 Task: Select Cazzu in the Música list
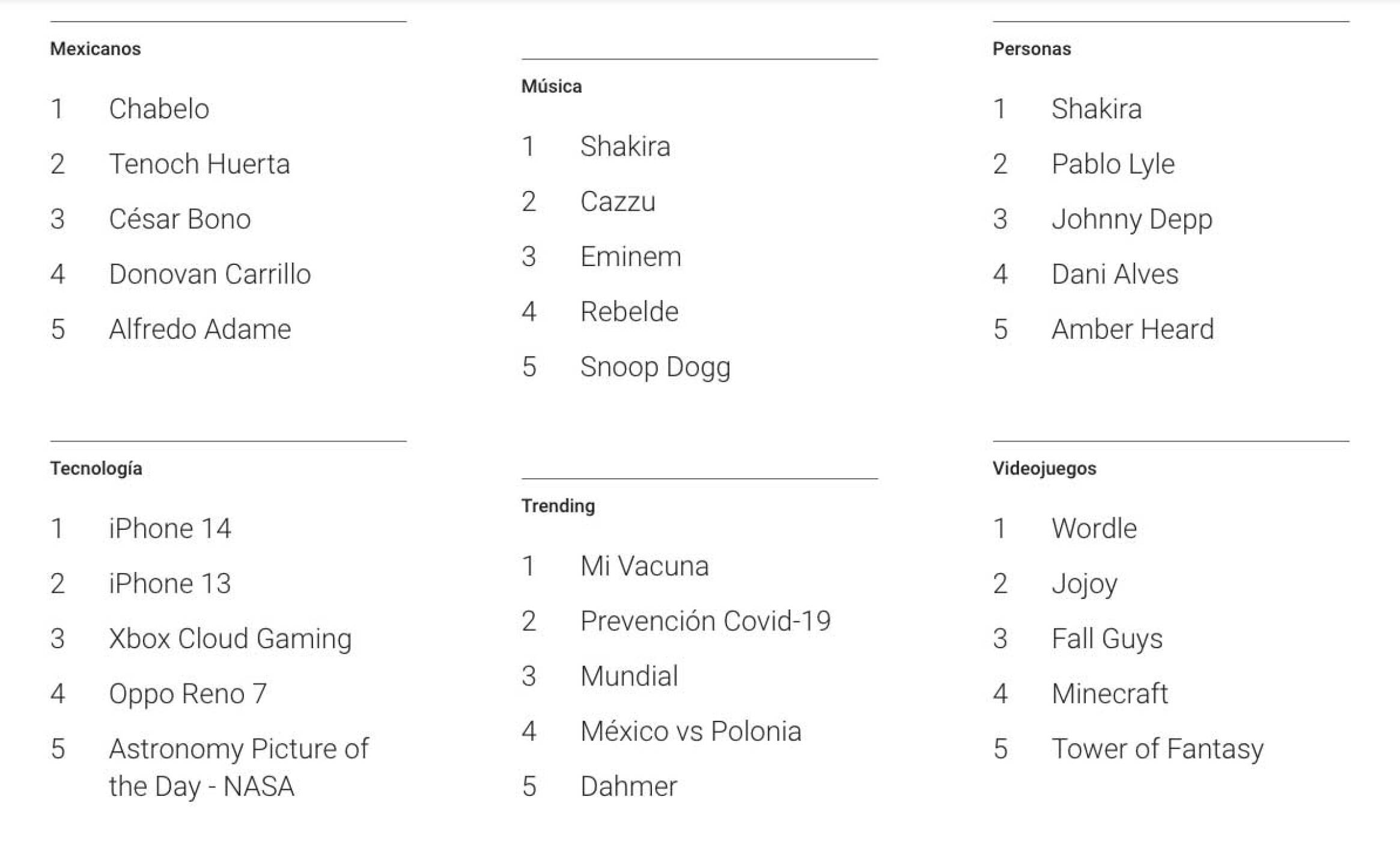[617, 201]
